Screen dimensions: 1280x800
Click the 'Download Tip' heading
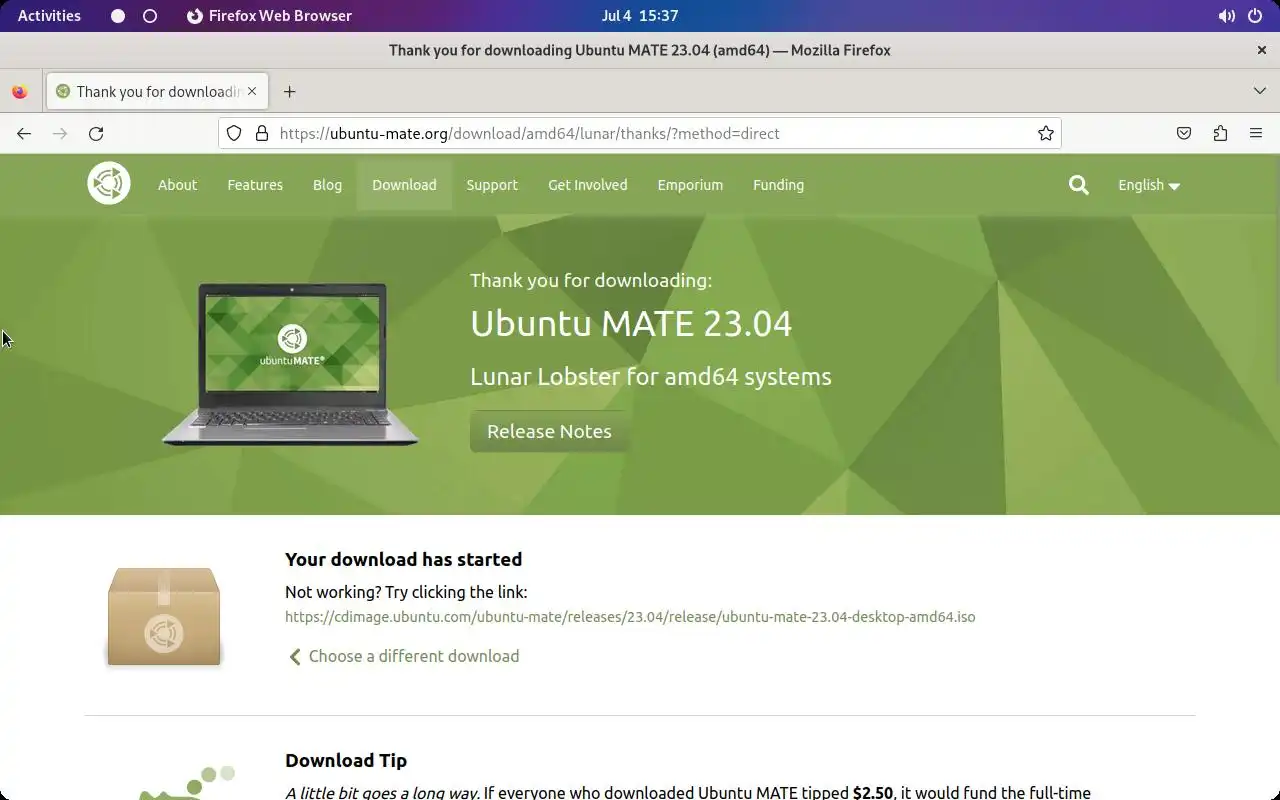pos(346,760)
